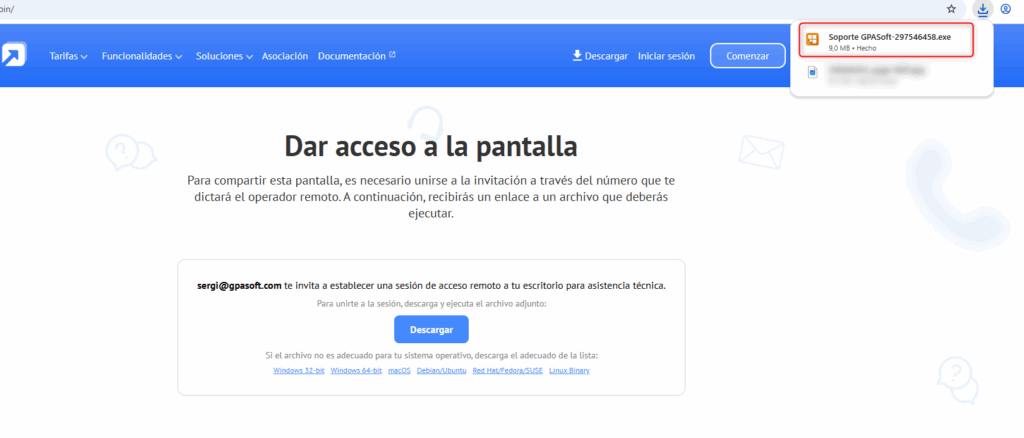This screenshot has width=1024, height=438.
Task: Click the Iniciar sesión link
Action: (668, 56)
